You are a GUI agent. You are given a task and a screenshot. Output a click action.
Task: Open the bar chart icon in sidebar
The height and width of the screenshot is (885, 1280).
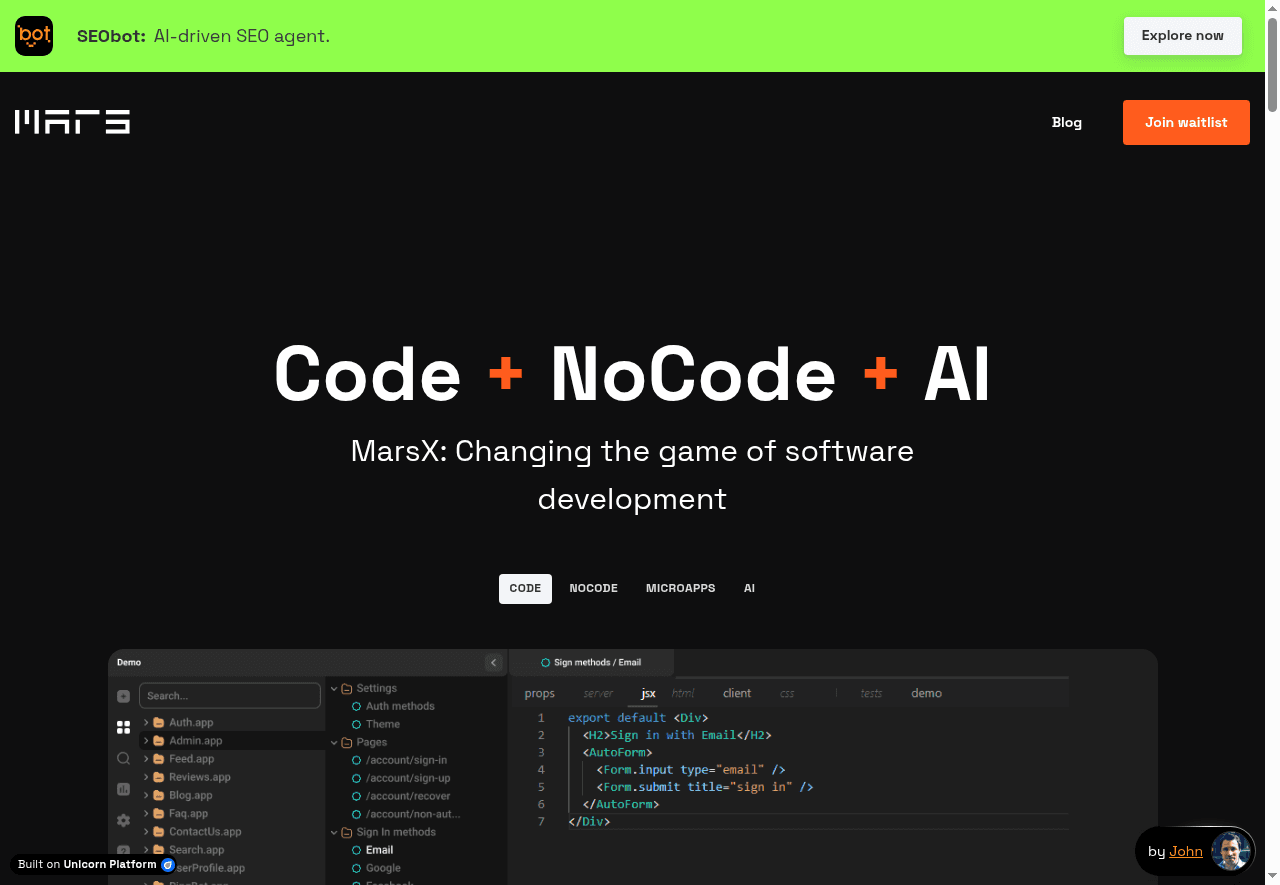click(123, 789)
